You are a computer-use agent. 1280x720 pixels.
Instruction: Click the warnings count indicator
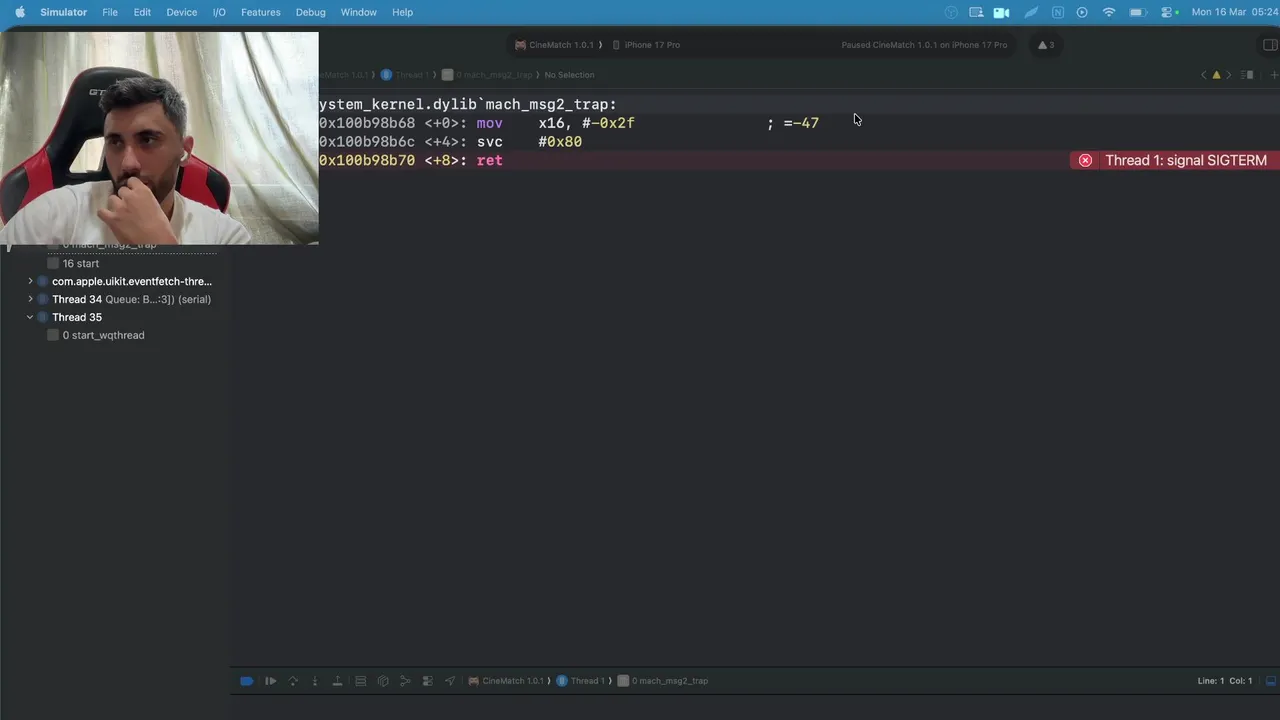click(x=1046, y=45)
